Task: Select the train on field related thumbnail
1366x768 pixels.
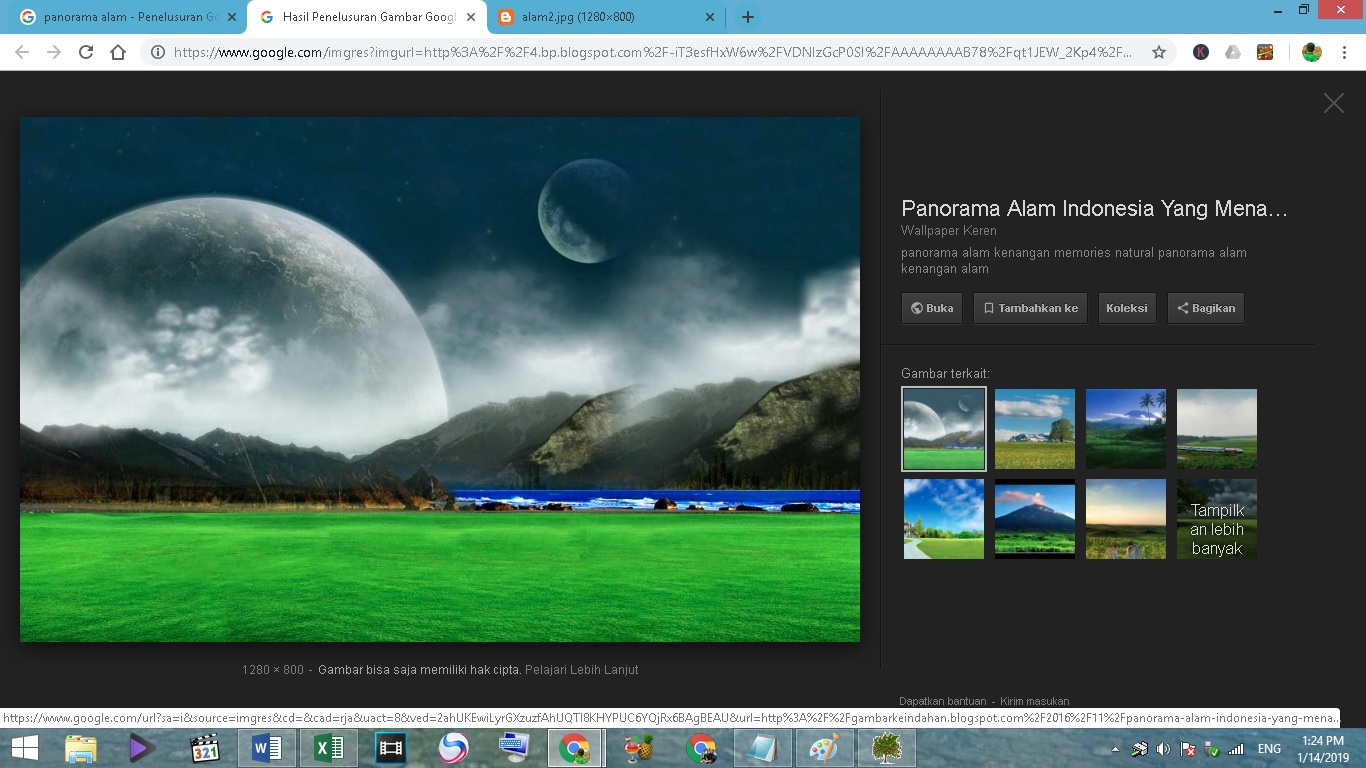Action: pyautogui.click(x=1217, y=429)
